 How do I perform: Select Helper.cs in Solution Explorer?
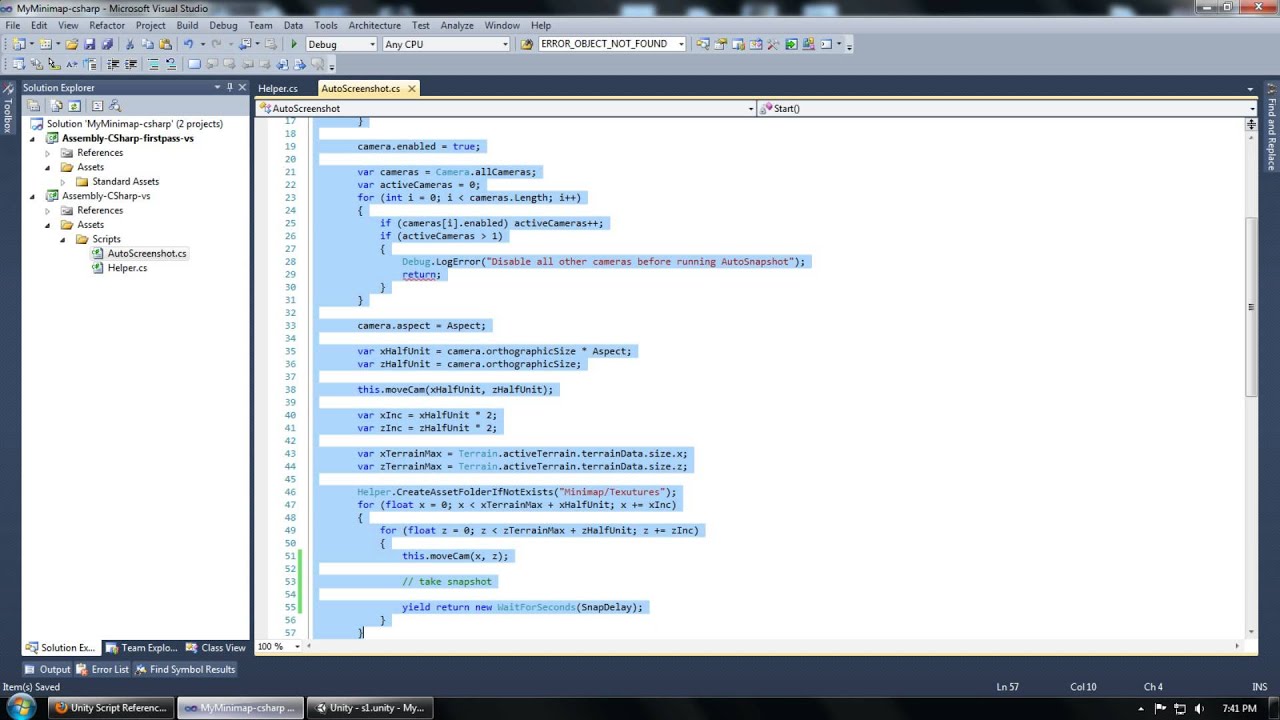tap(127, 268)
